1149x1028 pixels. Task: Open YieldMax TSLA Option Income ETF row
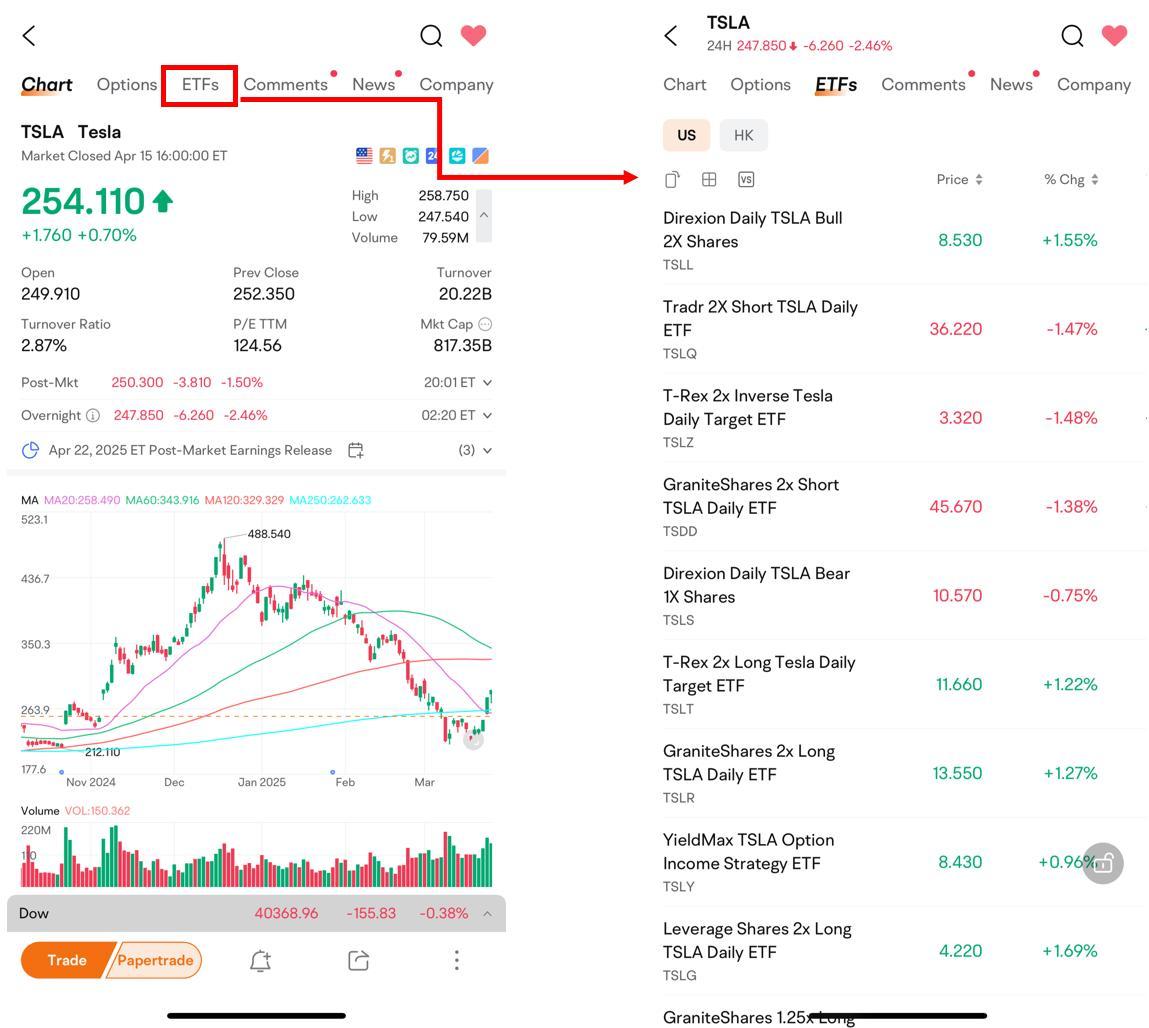(904, 862)
